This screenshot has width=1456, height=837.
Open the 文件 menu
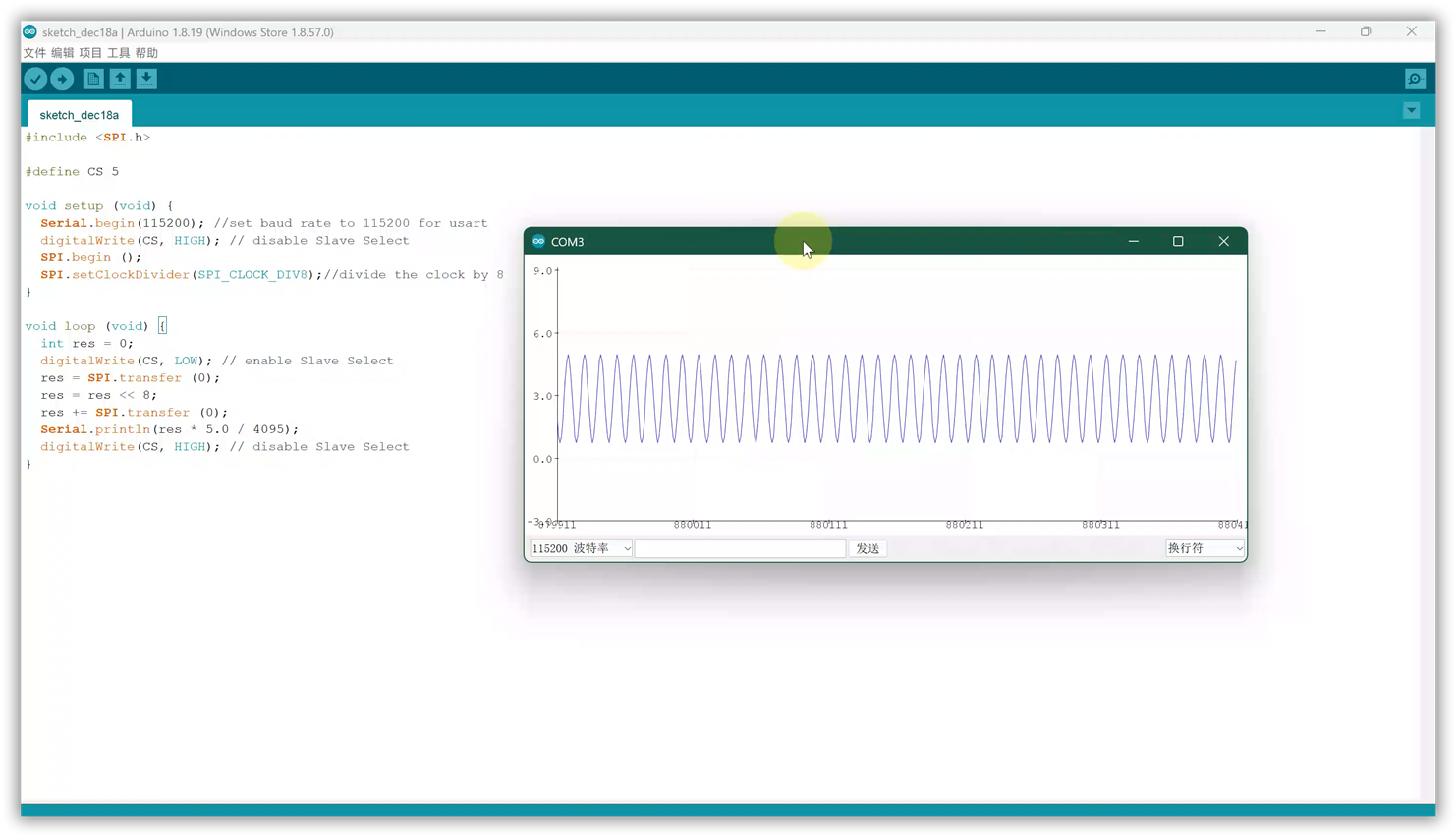click(34, 53)
